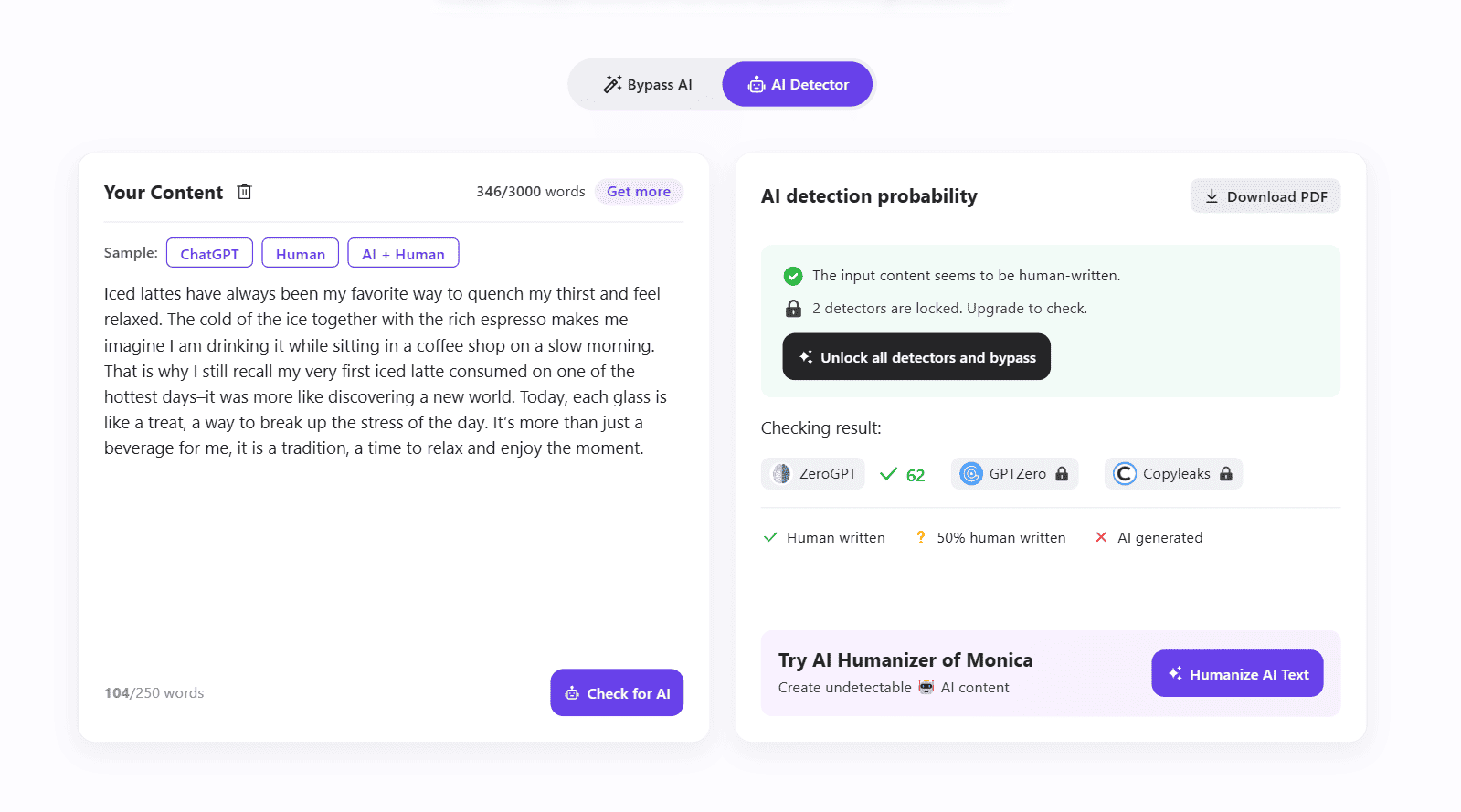
Task: Select the AI Detector tab
Action: (798, 85)
